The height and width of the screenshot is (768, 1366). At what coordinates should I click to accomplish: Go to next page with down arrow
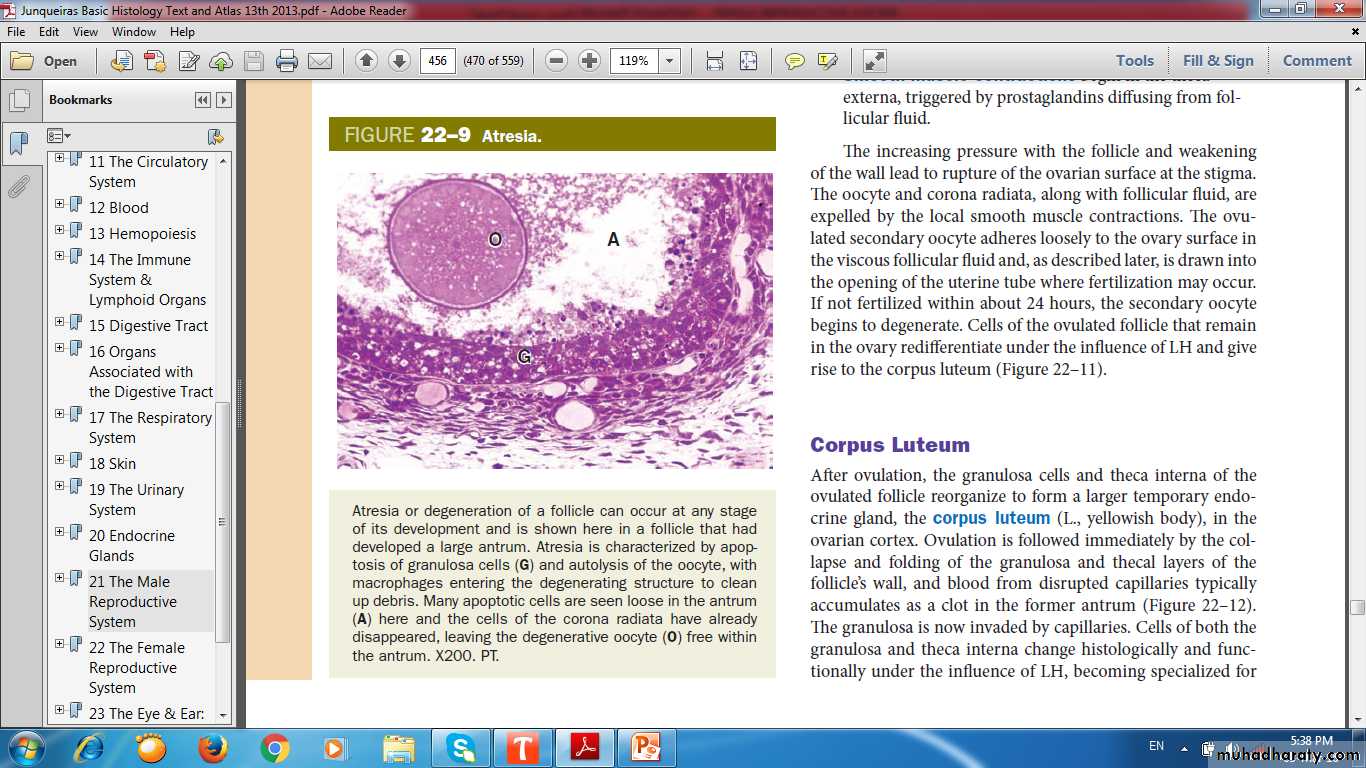399,61
